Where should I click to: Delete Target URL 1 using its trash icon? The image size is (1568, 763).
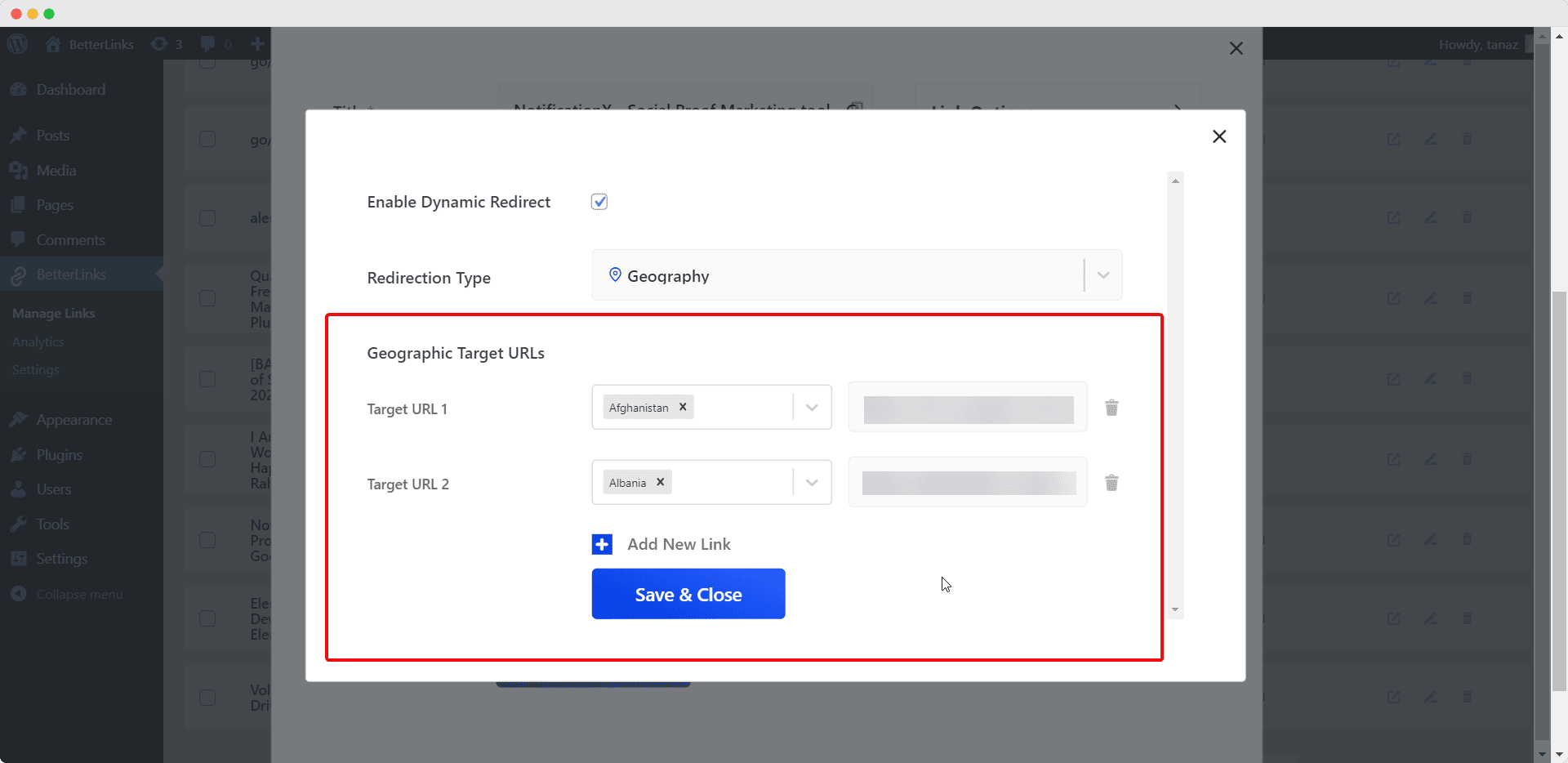[1111, 407]
